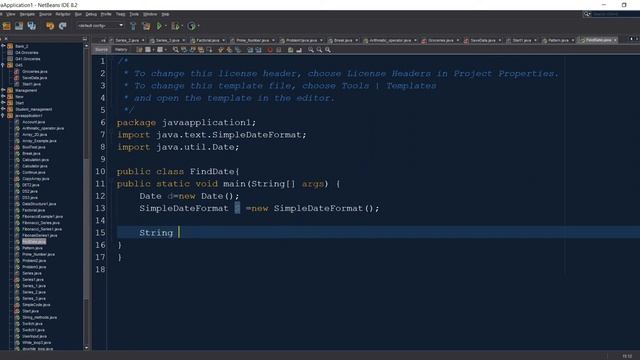Image resolution: width=640 pixels, height=360 pixels.
Task: Open the Debug Project dropdown arrow
Action: coord(182,26)
